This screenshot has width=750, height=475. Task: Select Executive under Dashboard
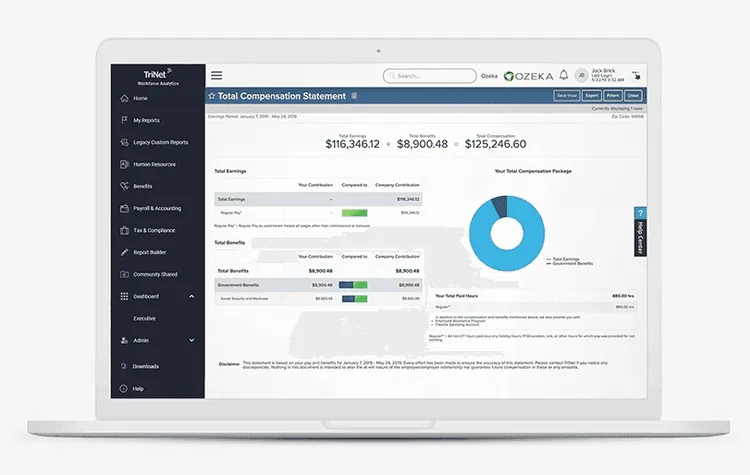coord(145,317)
